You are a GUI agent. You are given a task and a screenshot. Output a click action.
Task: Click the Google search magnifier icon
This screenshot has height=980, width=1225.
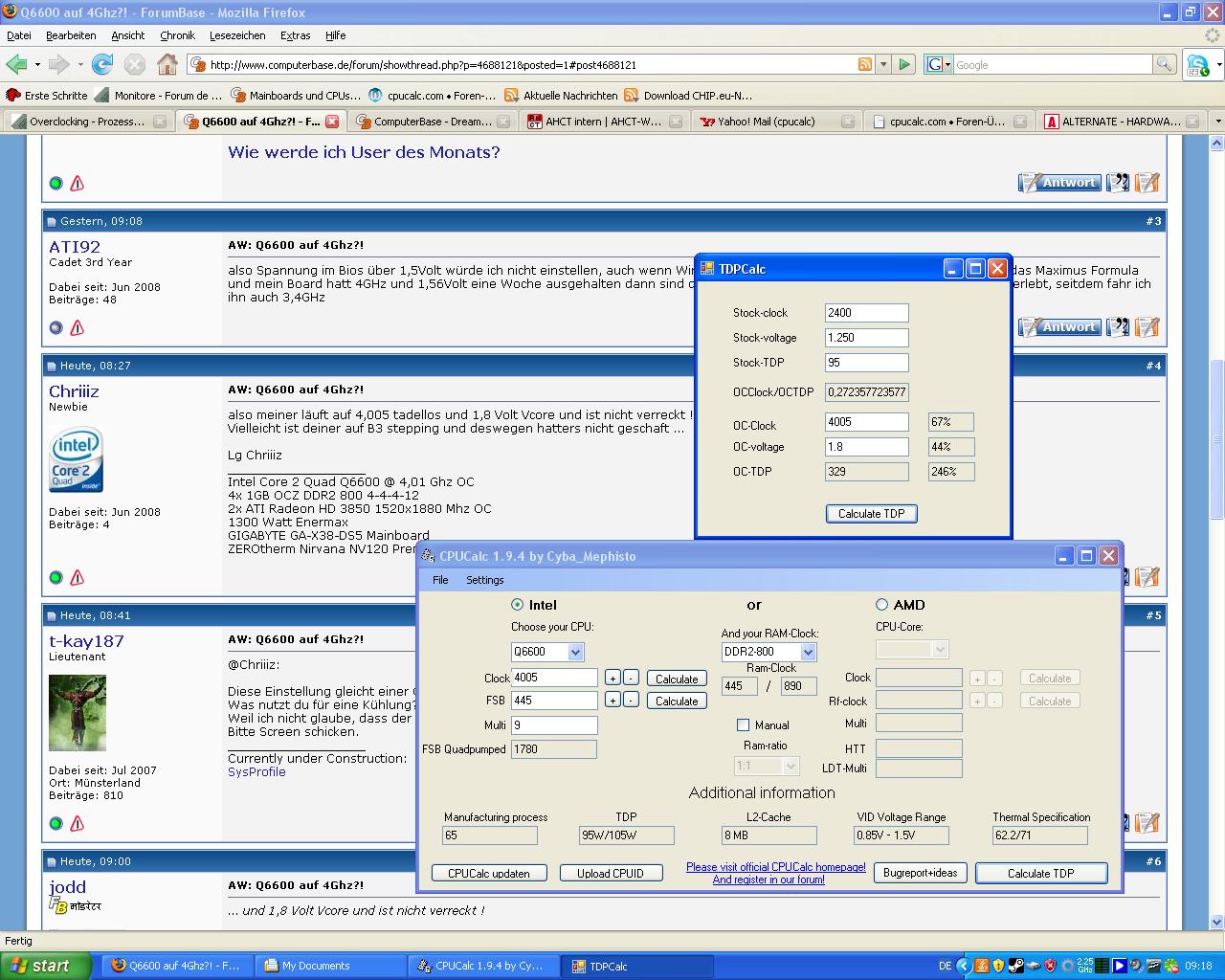1164,64
